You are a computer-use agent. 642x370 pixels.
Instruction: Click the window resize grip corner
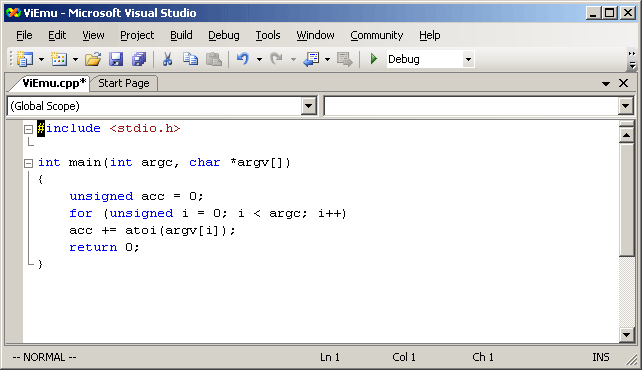pos(631,359)
